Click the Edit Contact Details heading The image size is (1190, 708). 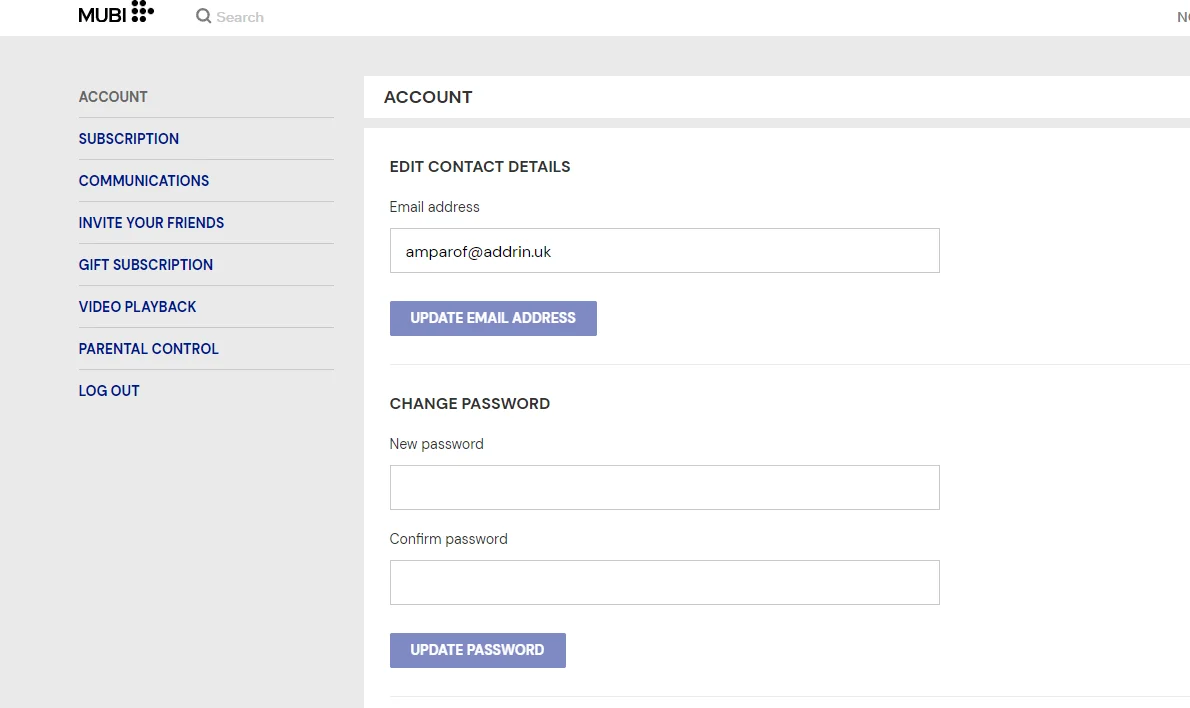(x=480, y=166)
